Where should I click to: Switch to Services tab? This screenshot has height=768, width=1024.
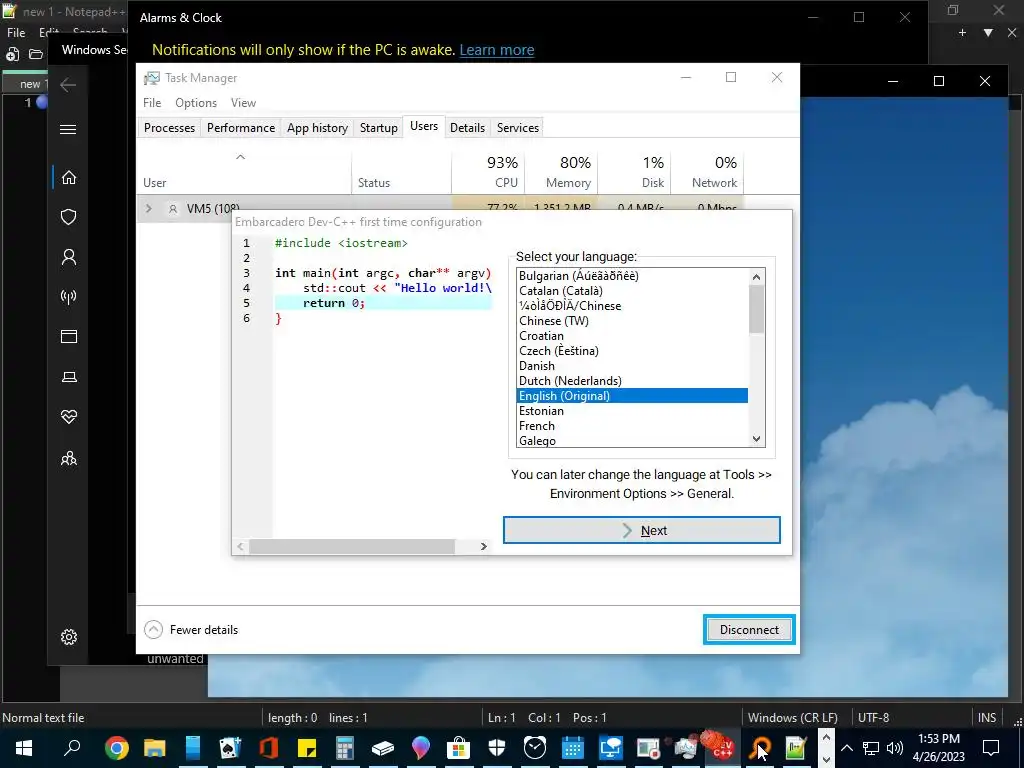[518, 128]
